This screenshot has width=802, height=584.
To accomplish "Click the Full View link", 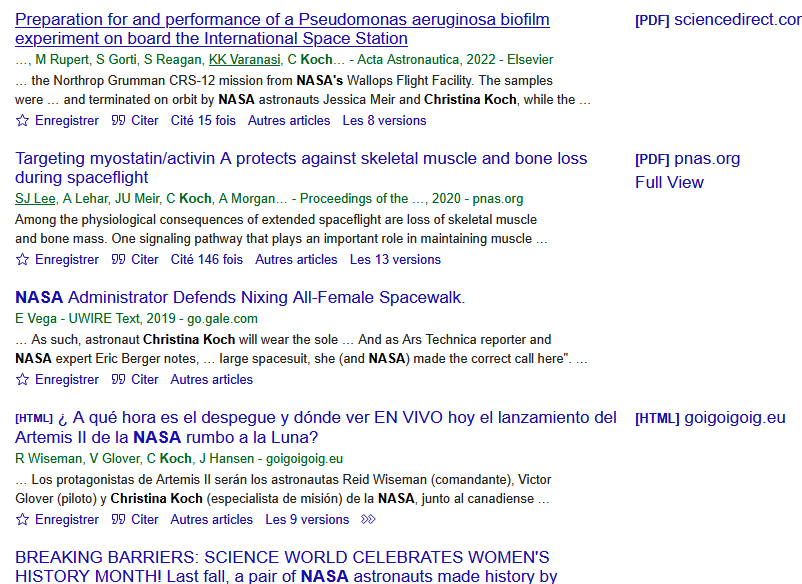I will tap(669, 183).
